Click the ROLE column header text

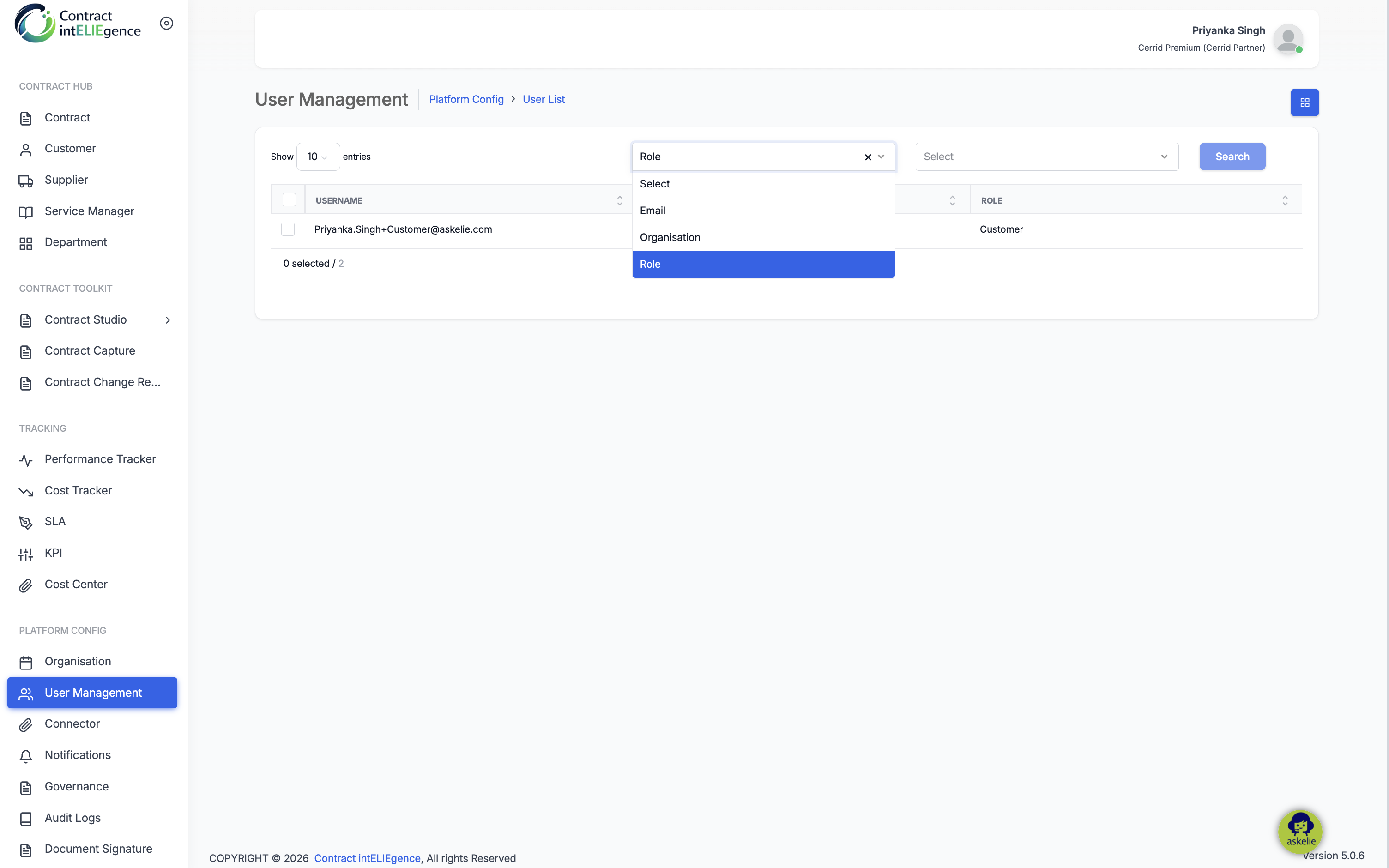[991, 200]
